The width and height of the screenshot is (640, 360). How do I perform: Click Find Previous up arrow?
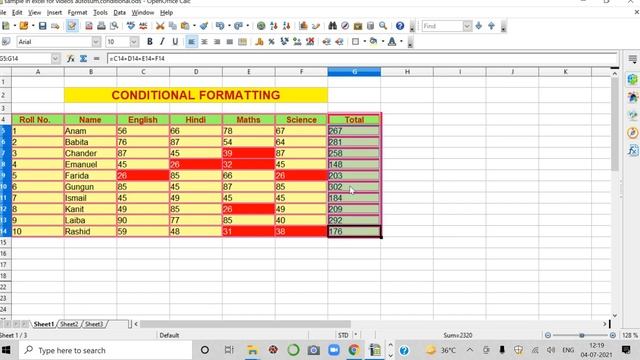tap(491, 26)
